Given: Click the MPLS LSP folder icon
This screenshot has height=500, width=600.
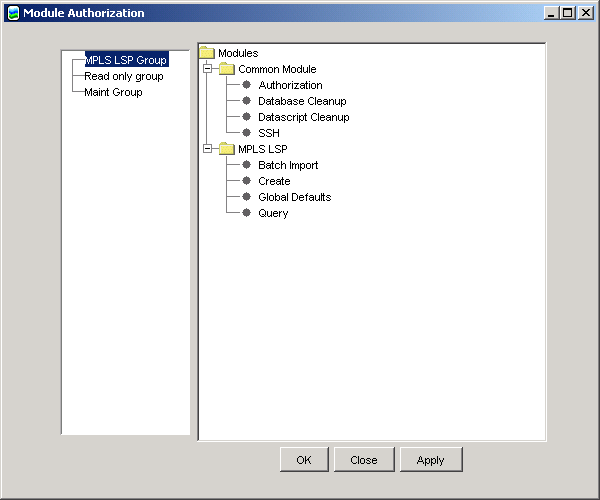Looking at the screenshot, I should tap(227, 149).
